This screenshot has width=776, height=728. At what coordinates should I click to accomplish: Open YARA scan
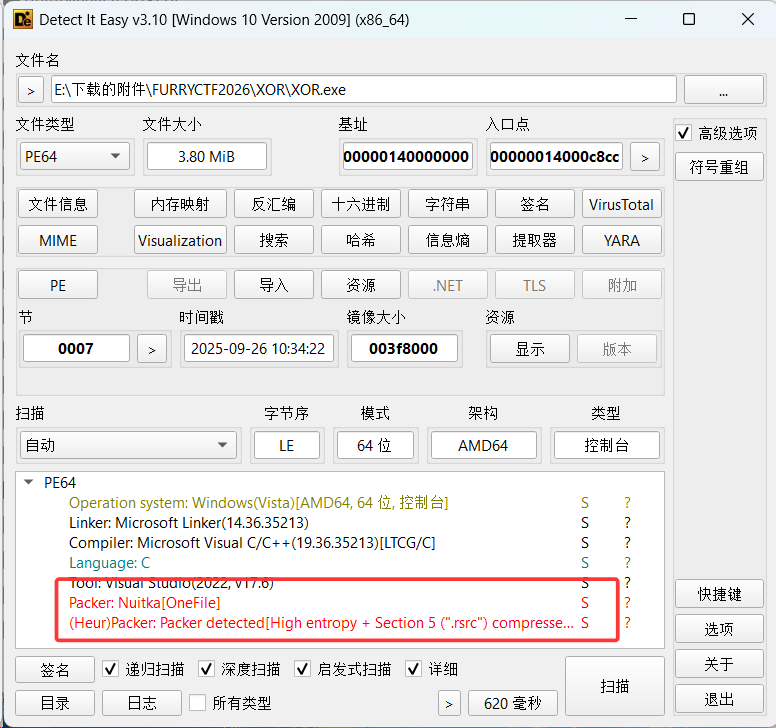click(622, 240)
